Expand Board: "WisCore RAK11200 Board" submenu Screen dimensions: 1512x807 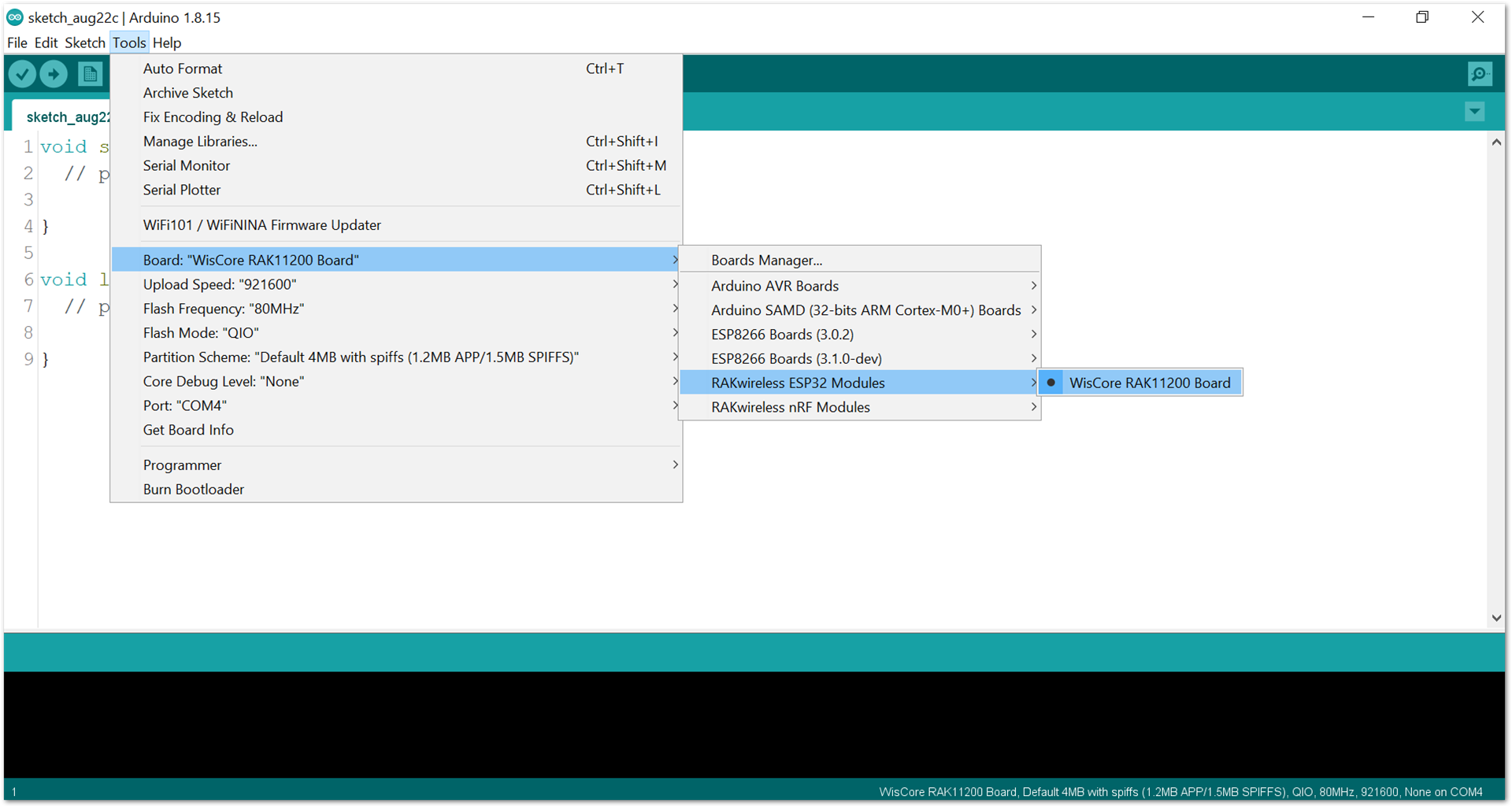click(x=396, y=260)
